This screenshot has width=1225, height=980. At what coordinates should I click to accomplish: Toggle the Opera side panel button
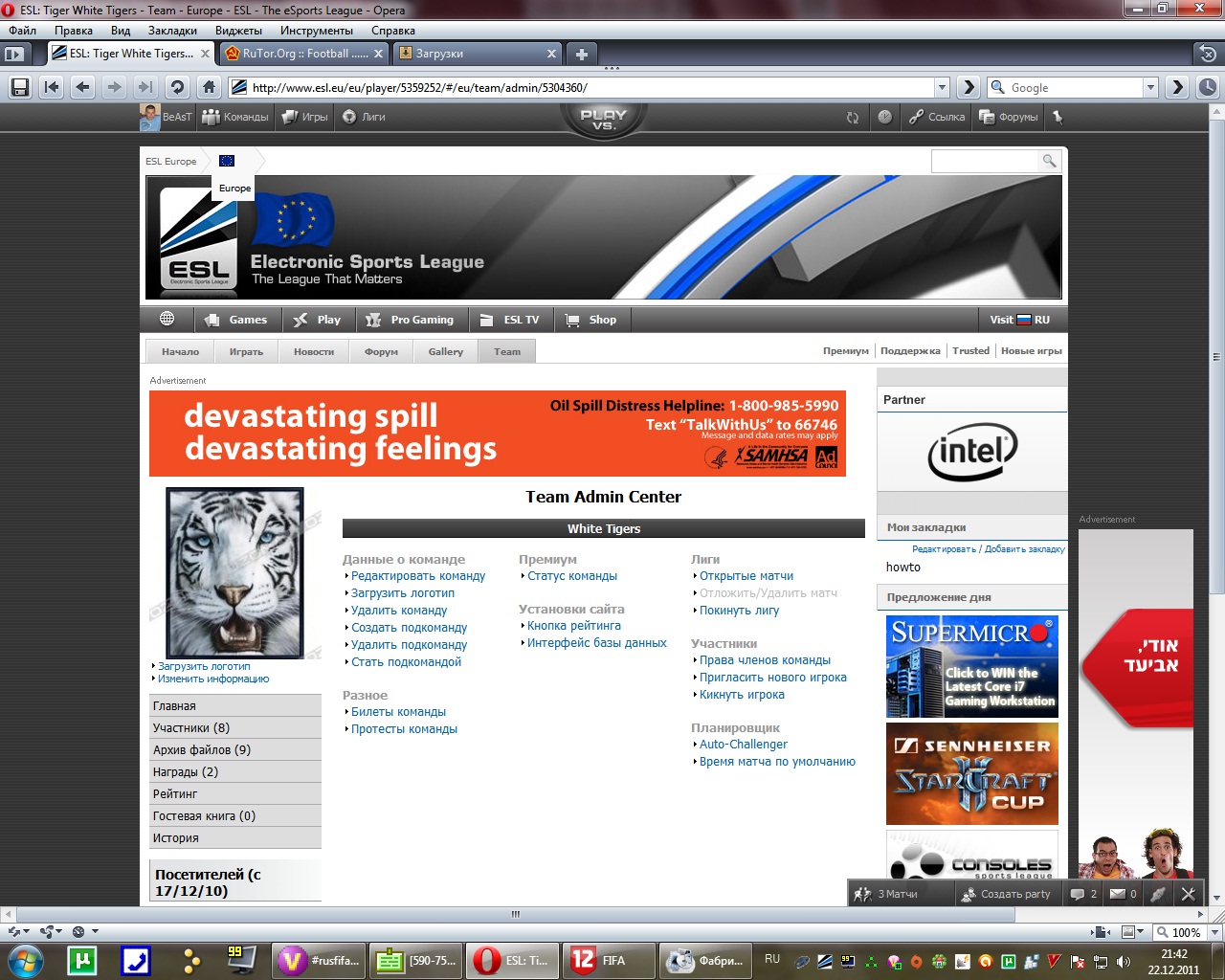14,54
